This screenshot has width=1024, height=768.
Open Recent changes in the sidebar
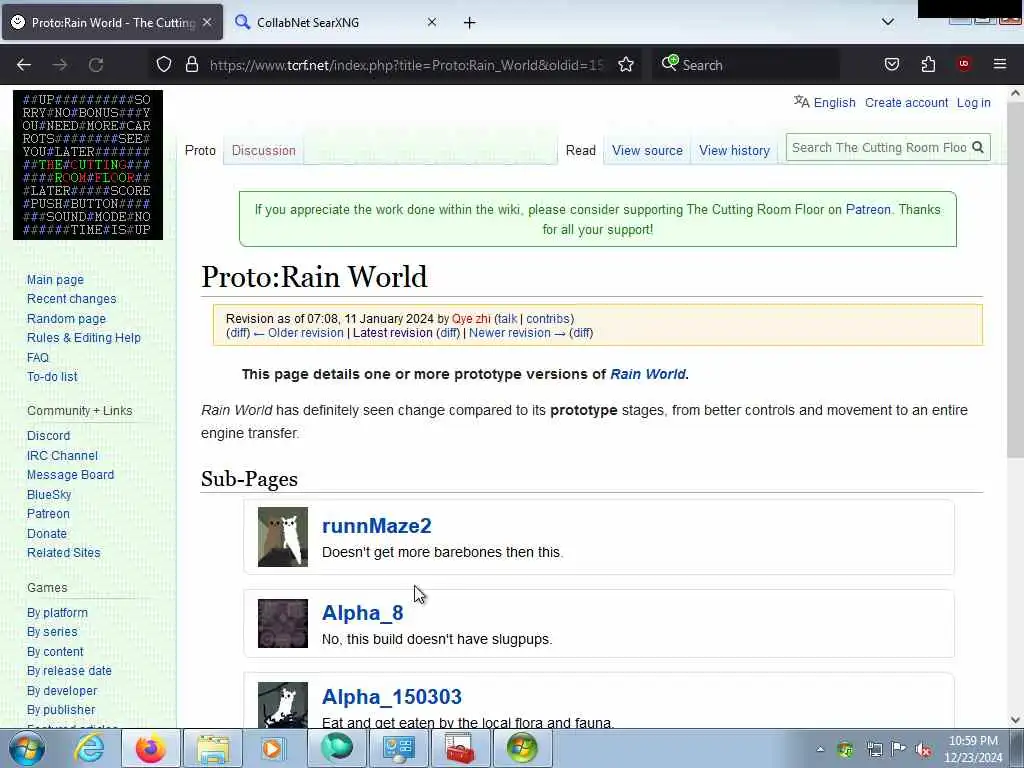pos(71,299)
